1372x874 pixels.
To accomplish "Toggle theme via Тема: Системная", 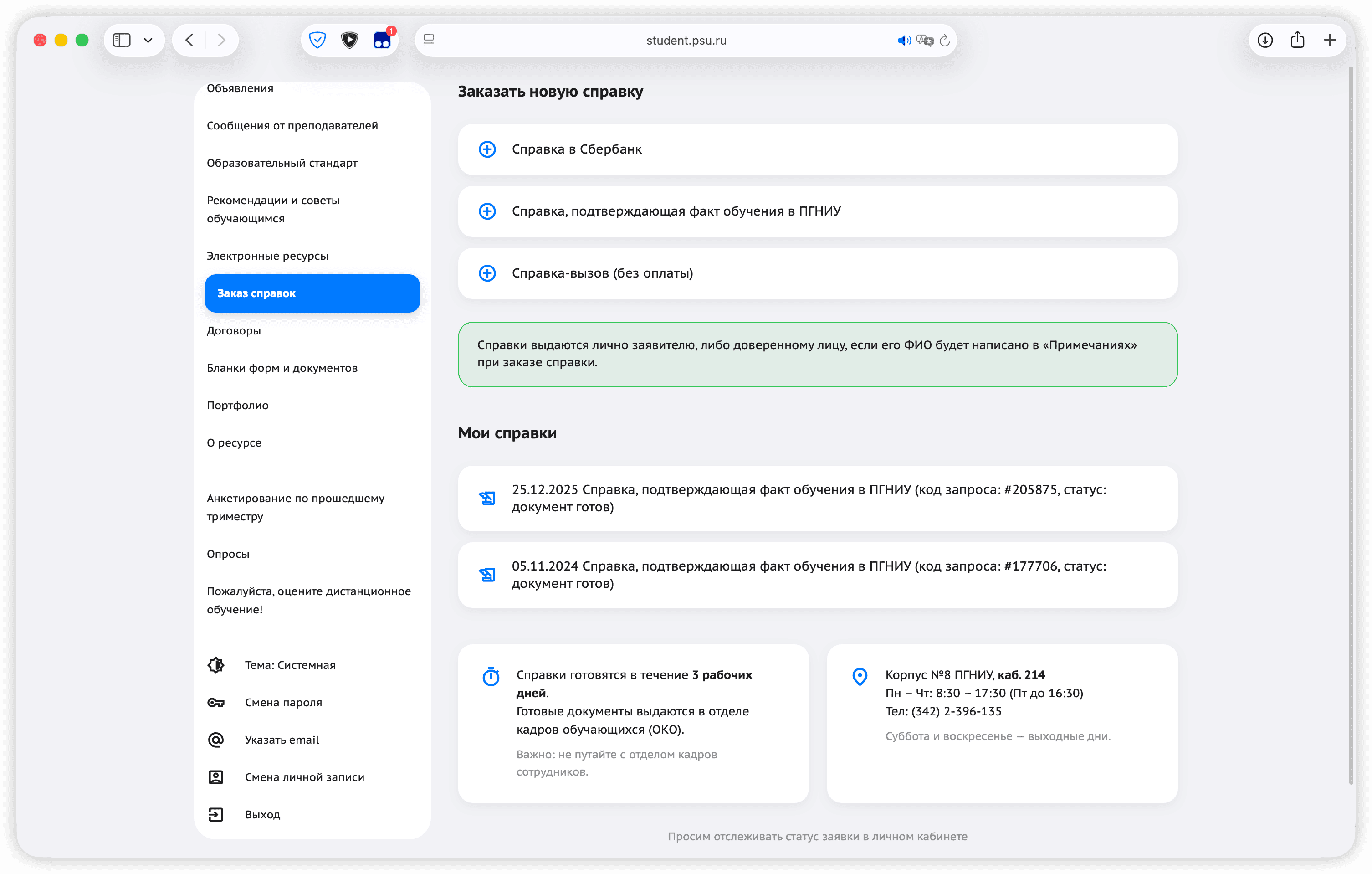I will point(290,665).
